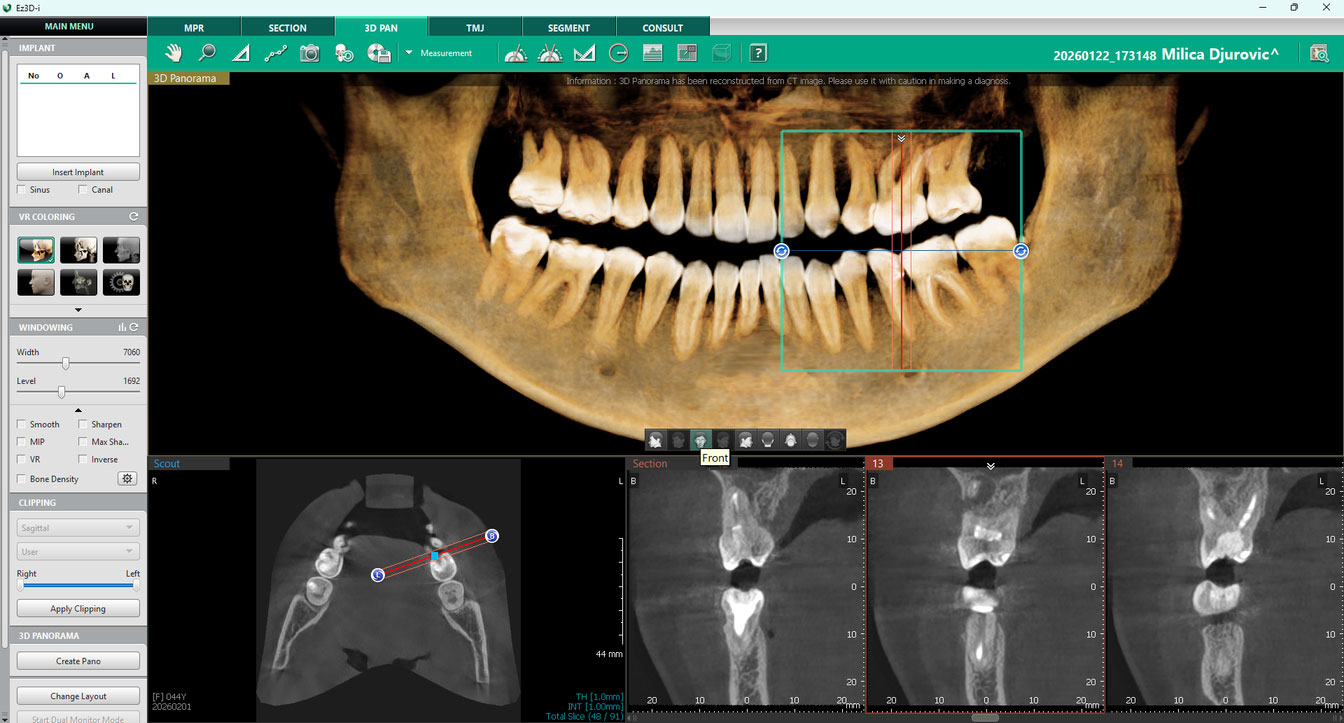
Task: Open the CONSULT tab
Action: click(663, 27)
